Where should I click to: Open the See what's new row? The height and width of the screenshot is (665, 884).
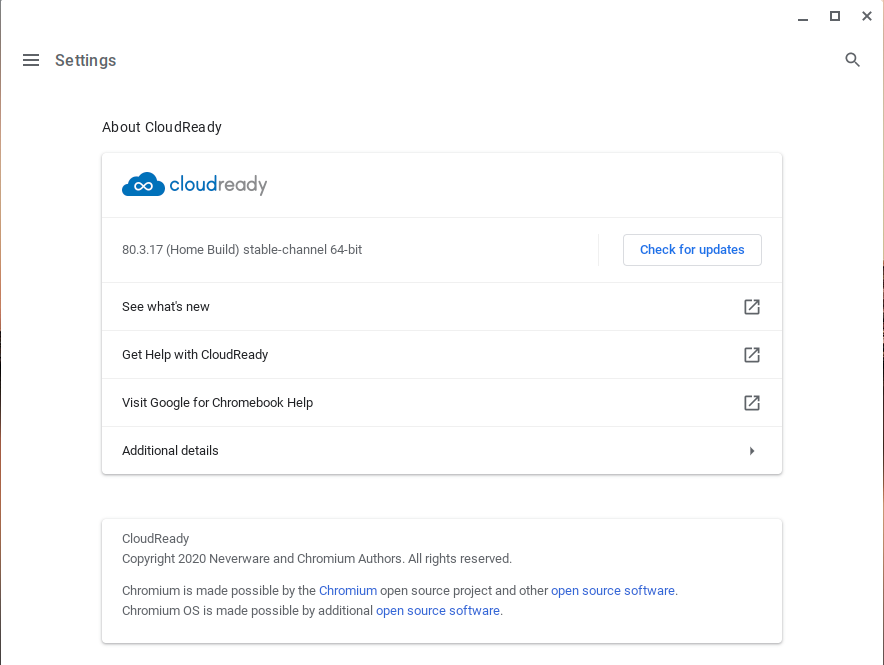(x=441, y=307)
